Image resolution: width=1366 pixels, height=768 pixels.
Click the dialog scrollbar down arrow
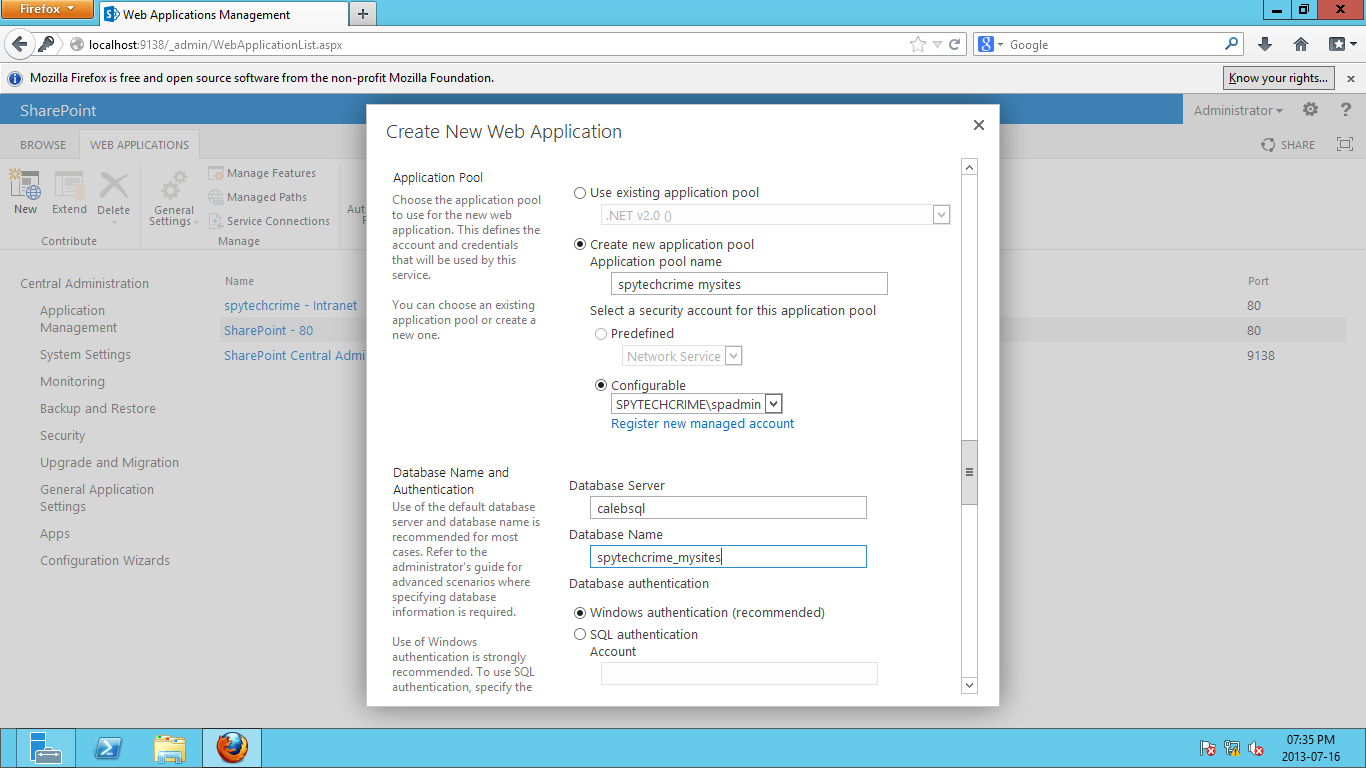[969, 685]
